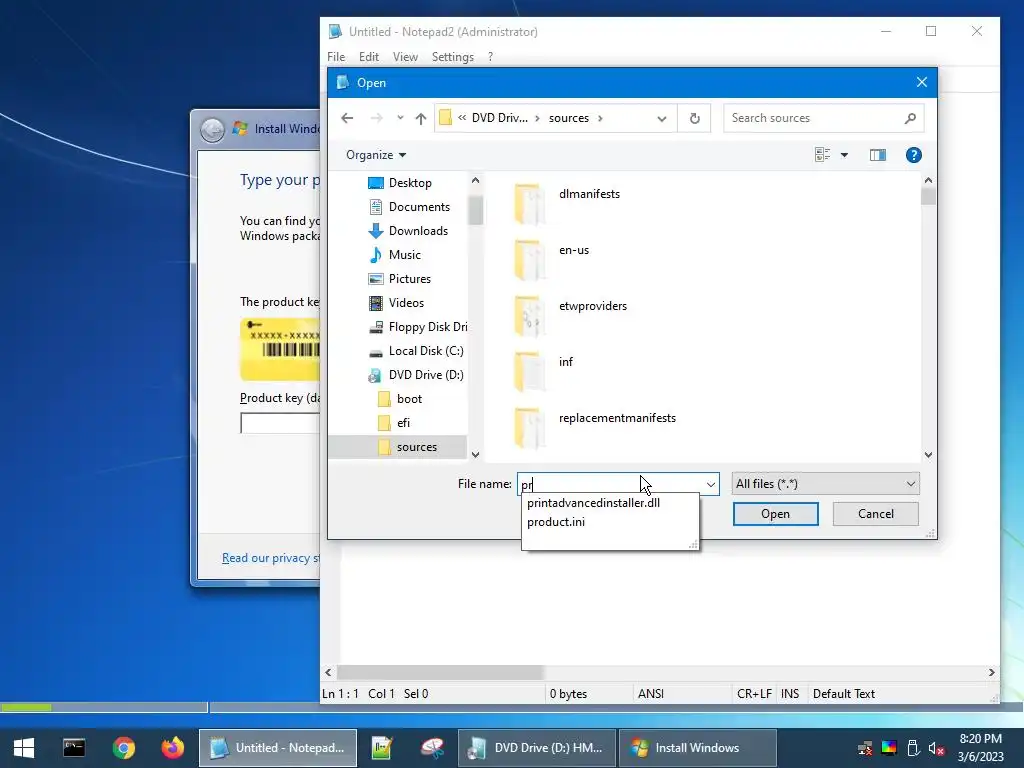Choose product.ini from suggestions

[x=556, y=522]
